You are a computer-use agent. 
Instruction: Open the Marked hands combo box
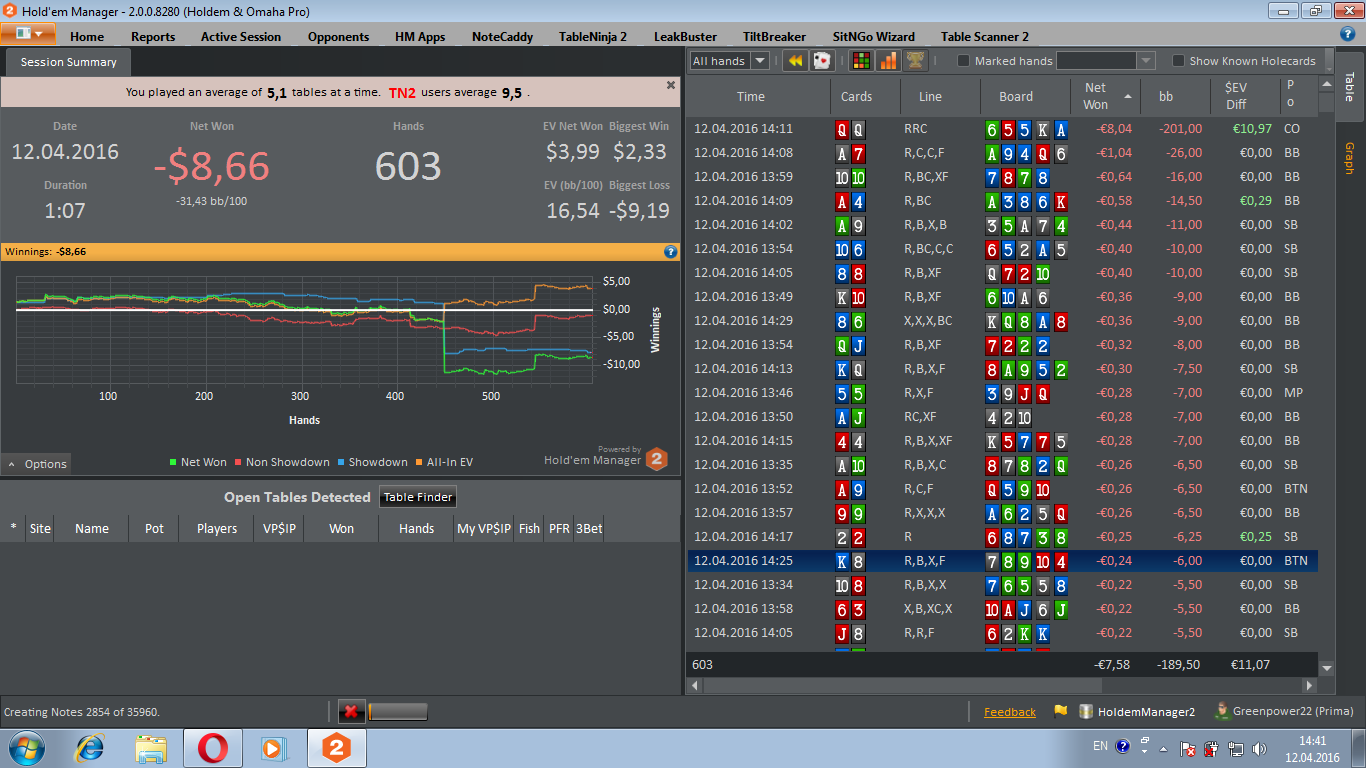[x=1105, y=61]
